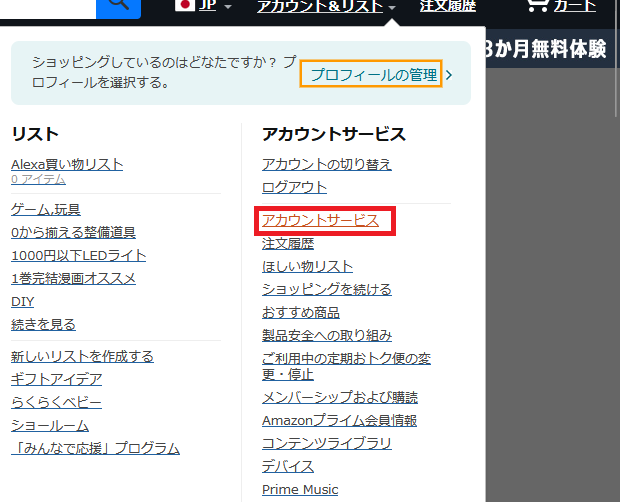Click ショッピングを続ける
The width and height of the screenshot is (620, 502).
coord(327,289)
